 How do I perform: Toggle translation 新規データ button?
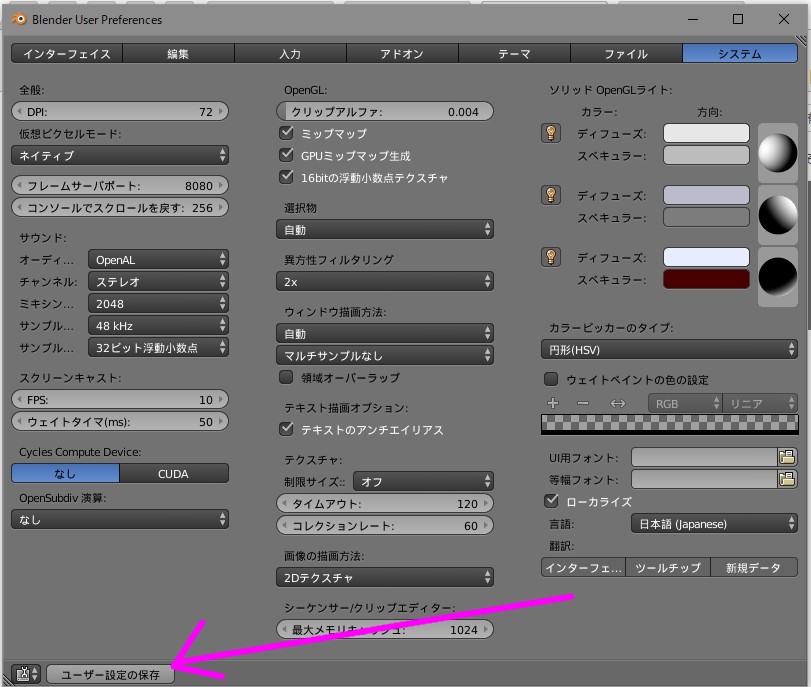click(754, 567)
